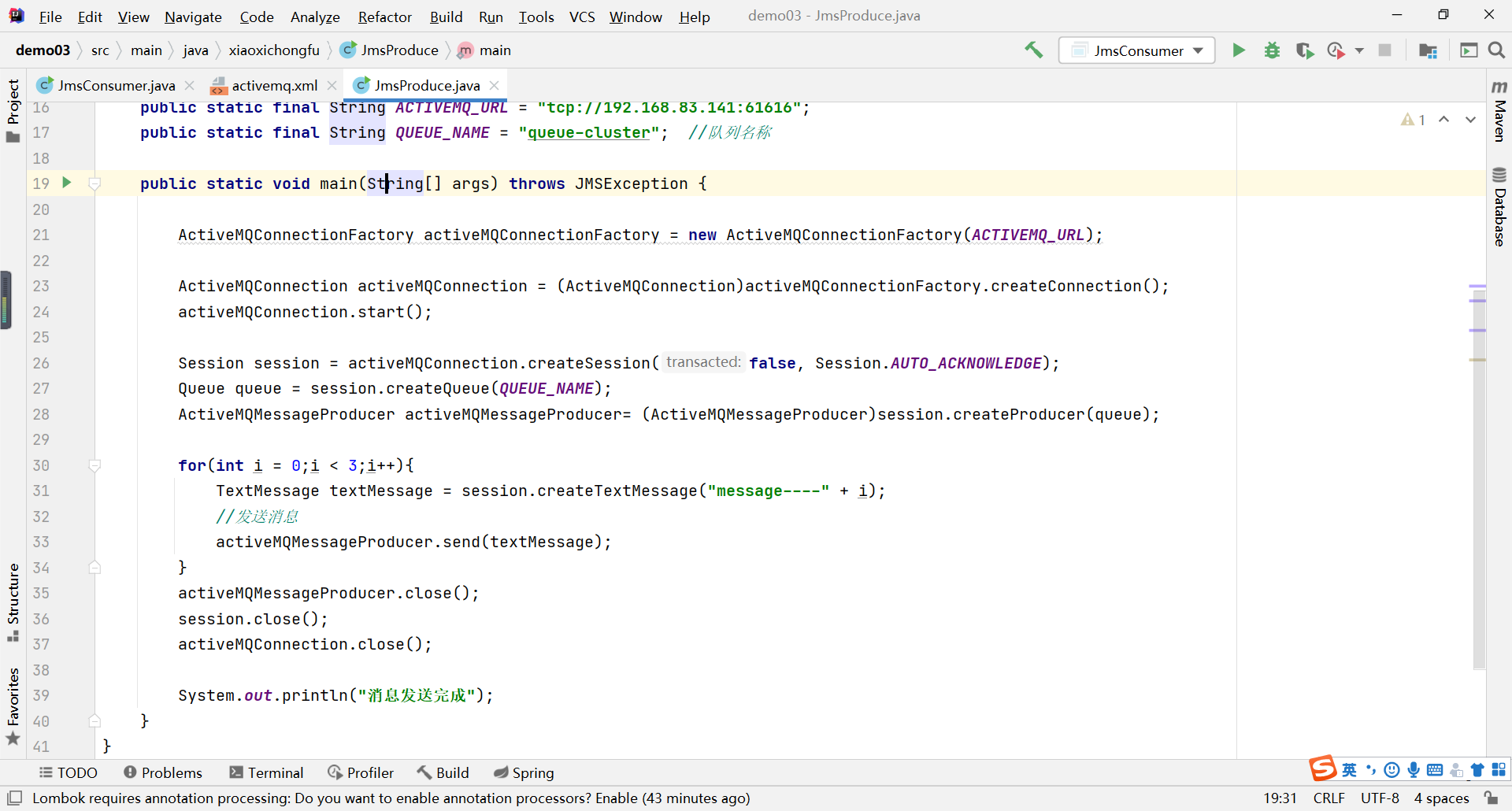Start debugging with the bug icon
1512x811 pixels.
tap(1272, 50)
